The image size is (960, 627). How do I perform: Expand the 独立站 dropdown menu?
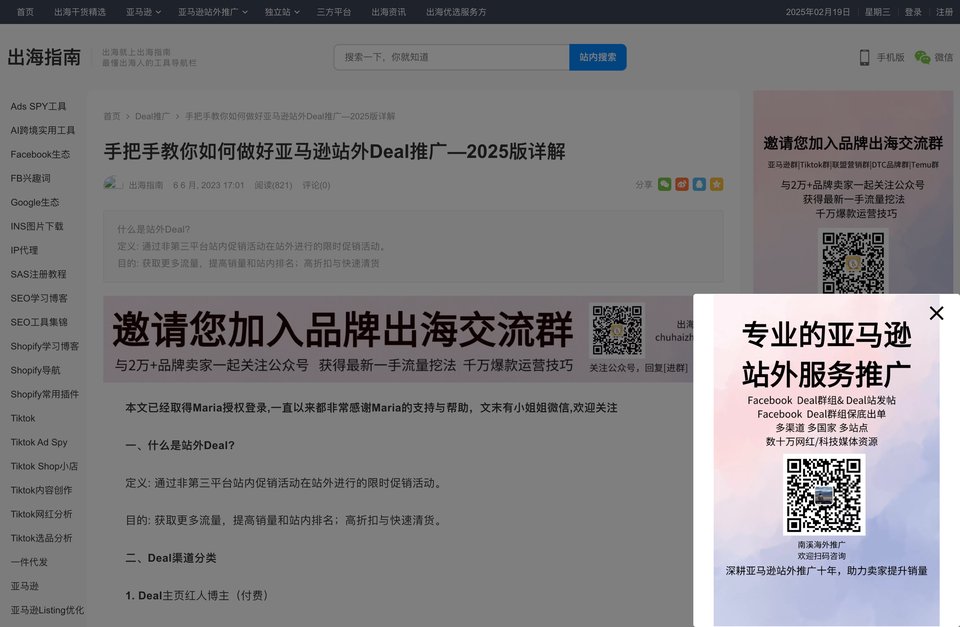pos(282,12)
